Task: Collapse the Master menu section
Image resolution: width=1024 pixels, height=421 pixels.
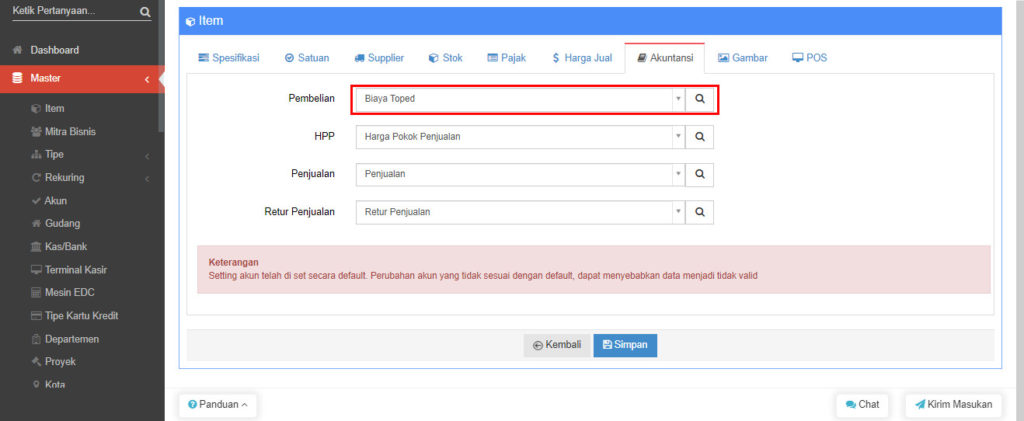Action: 146,79
